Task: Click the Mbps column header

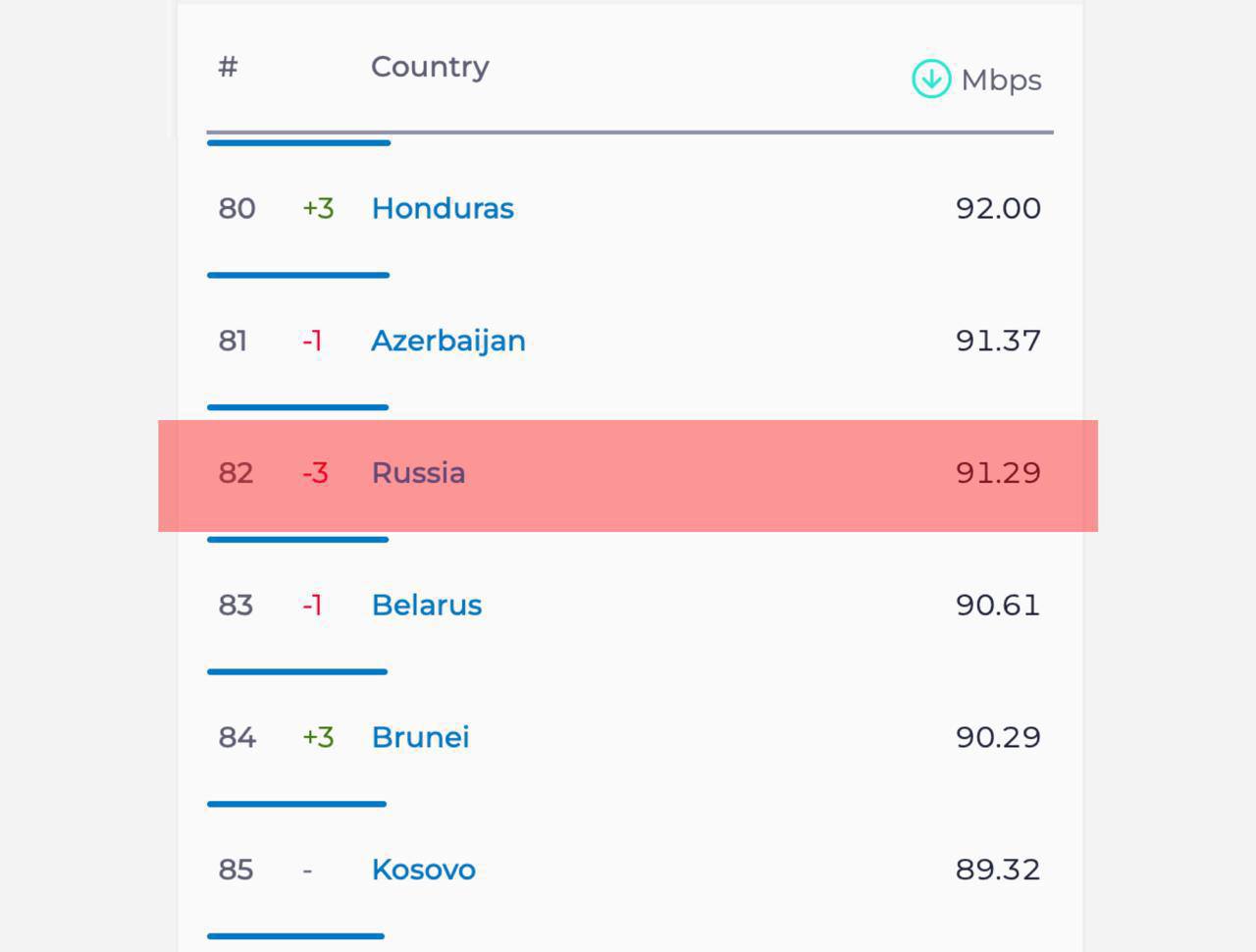Action: coord(1001,80)
